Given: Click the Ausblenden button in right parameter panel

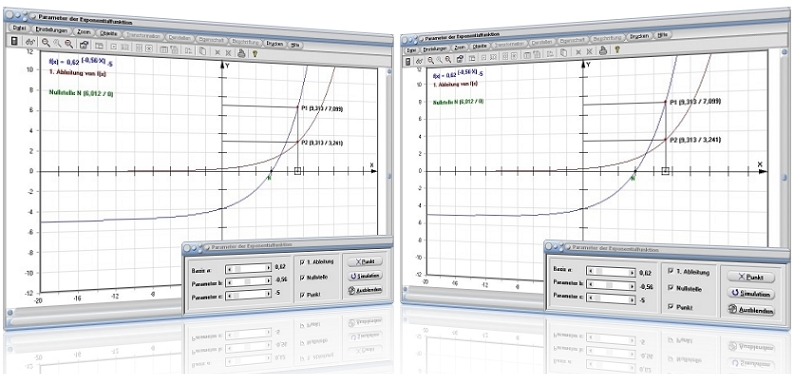Looking at the screenshot, I should 751,310.
